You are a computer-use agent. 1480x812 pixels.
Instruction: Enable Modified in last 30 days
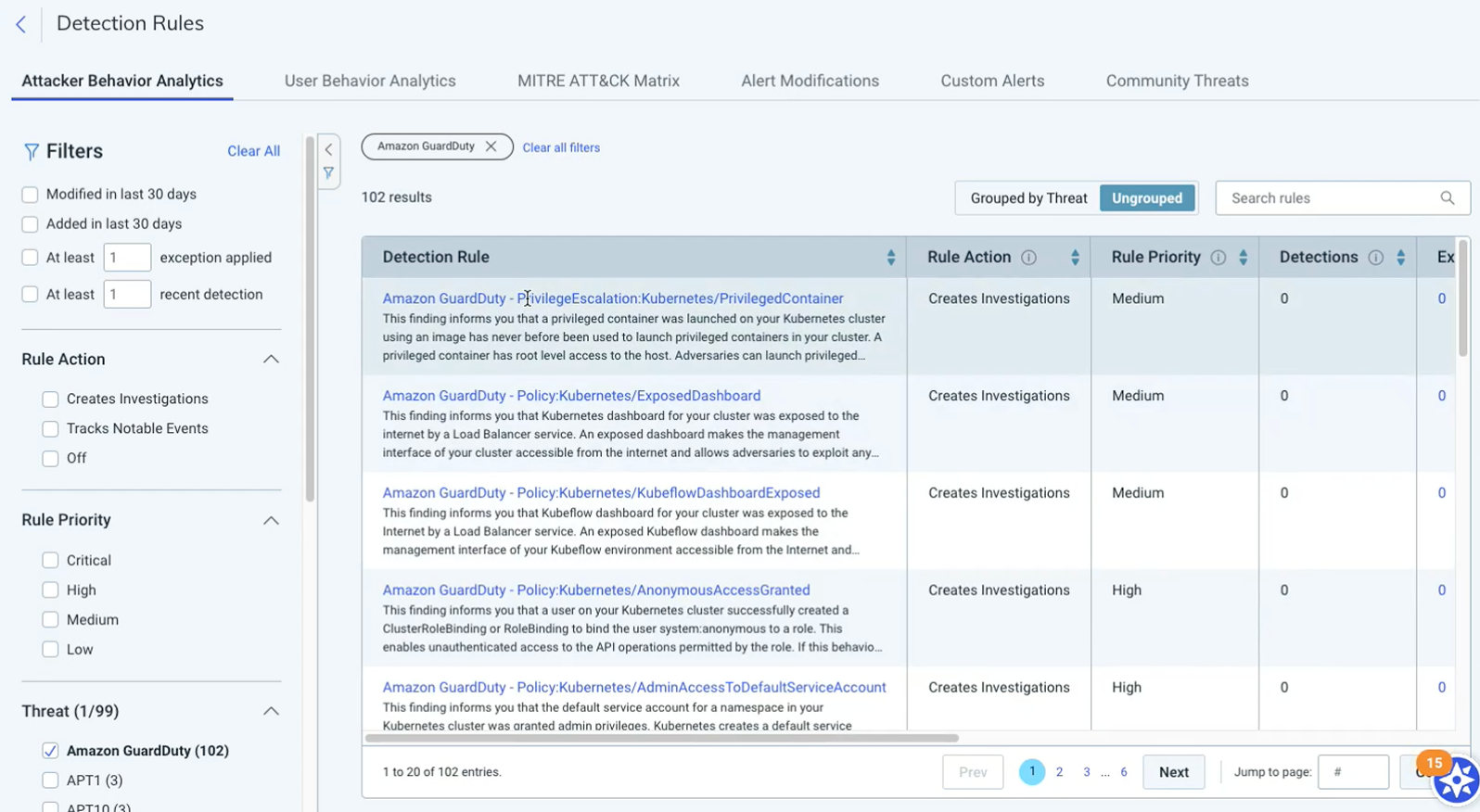[x=31, y=195]
